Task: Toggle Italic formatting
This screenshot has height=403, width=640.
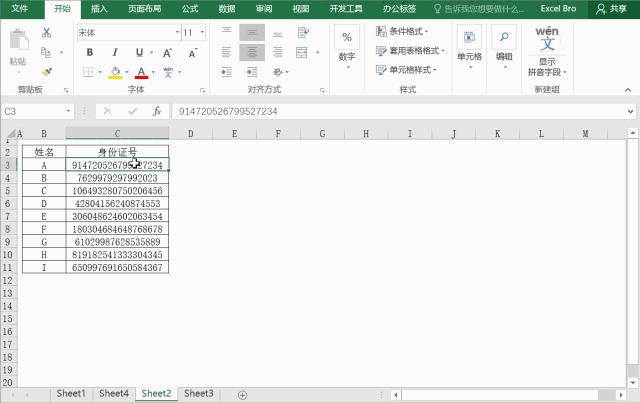Action: pyautogui.click(x=115, y=52)
